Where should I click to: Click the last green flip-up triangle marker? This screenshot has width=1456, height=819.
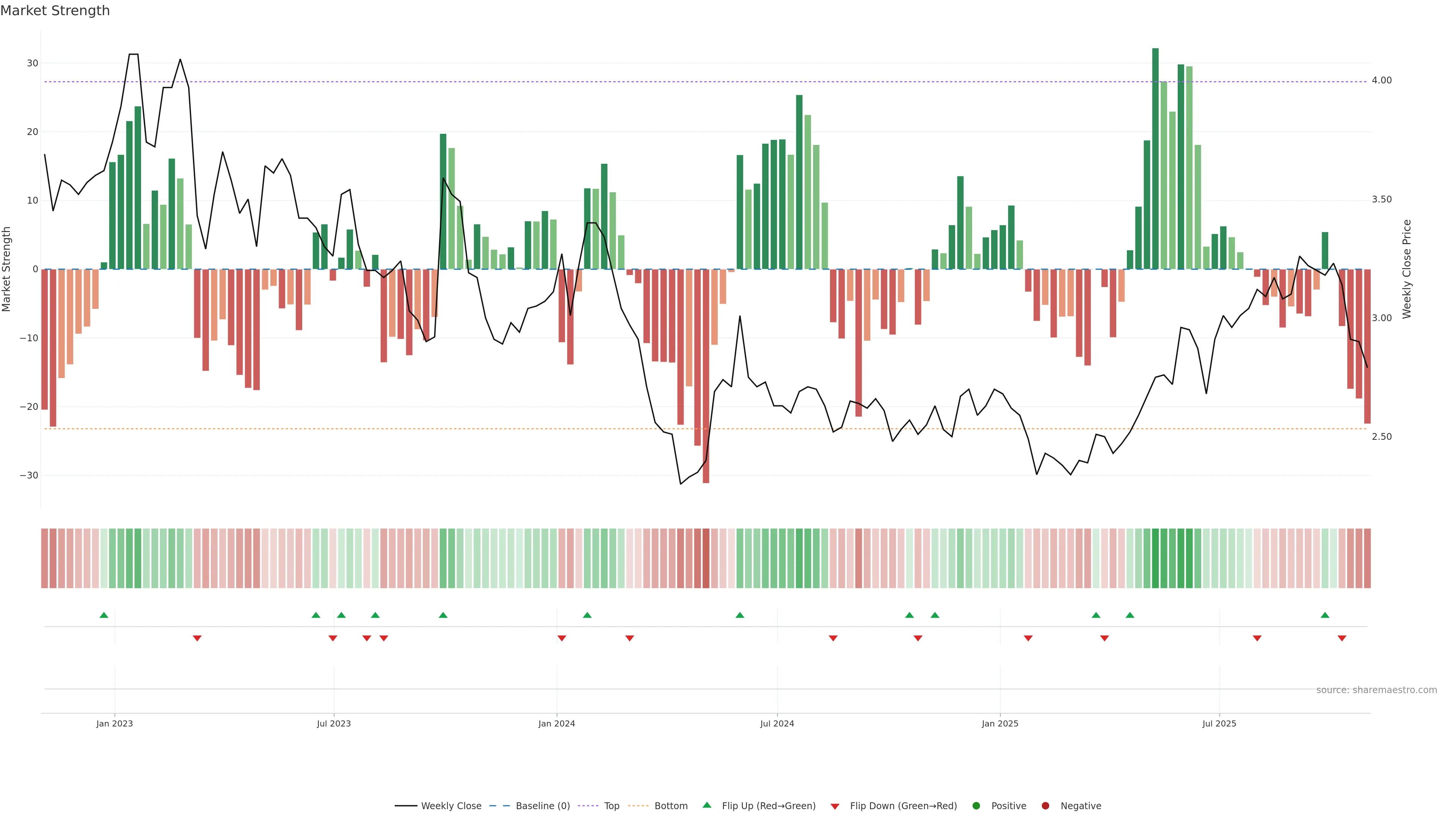point(1325,615)
